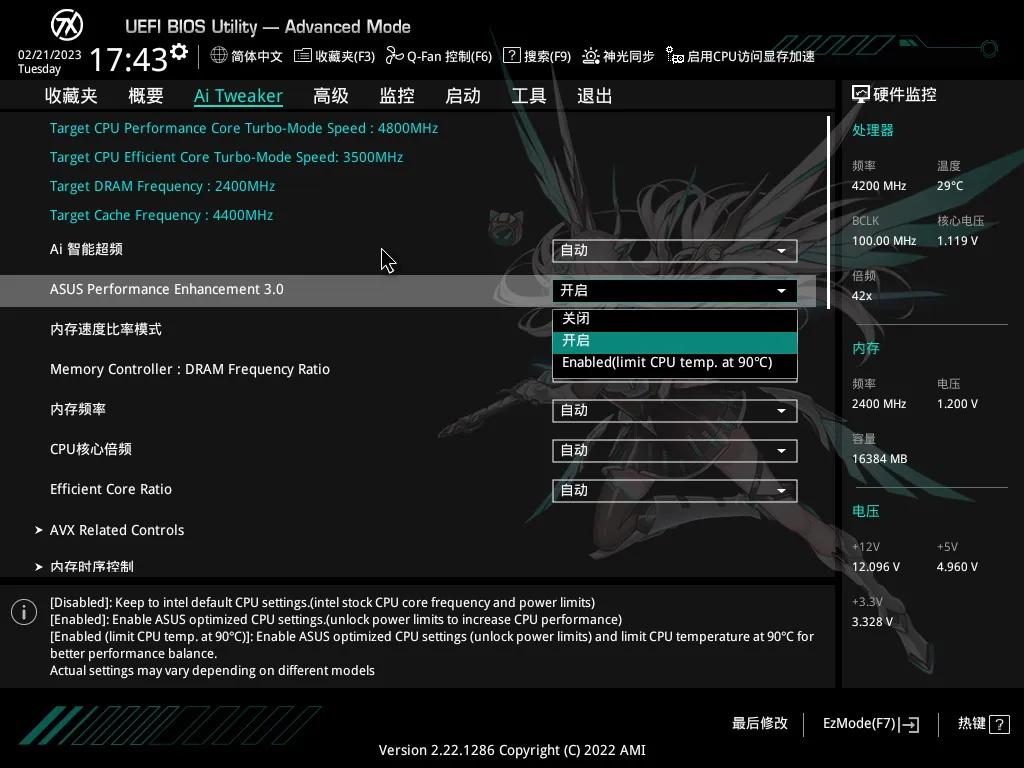This screenshot has width=1024, height=768.
Task: Switch to the 高级 tab
Action: pyautogui.click(x=330, y=95)
